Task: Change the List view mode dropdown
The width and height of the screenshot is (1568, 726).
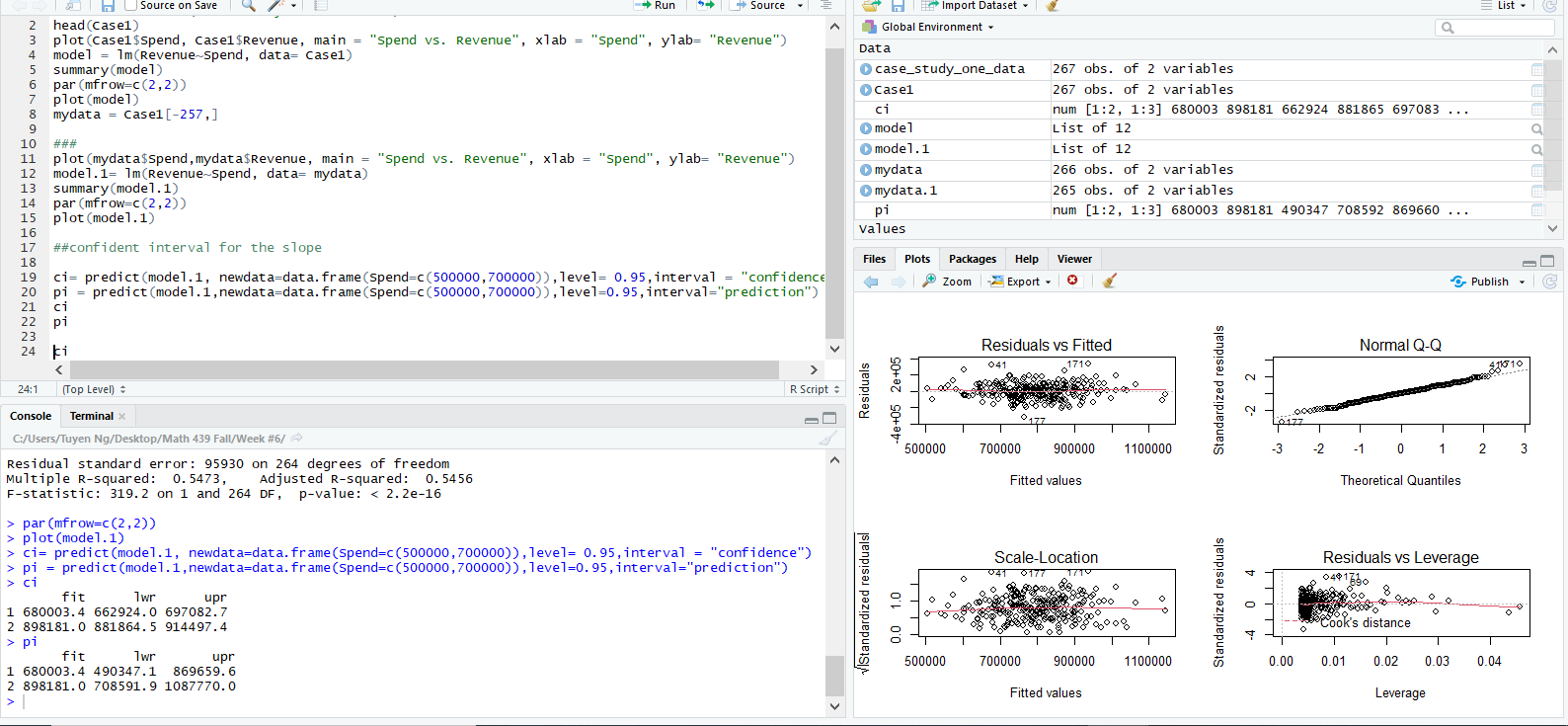Action: coord(1504,6)
